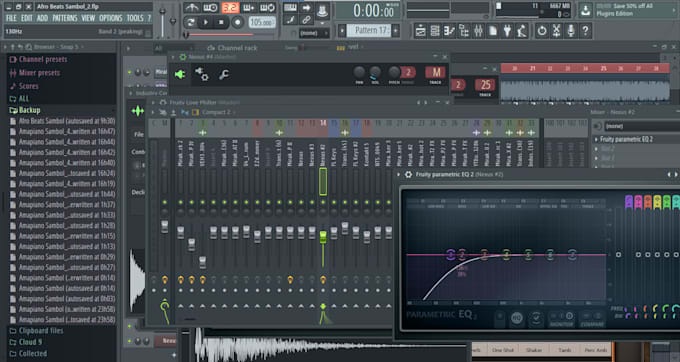Open the channel rack icon in toolbar
Viewport: 680px width, 362px height.
435,30
